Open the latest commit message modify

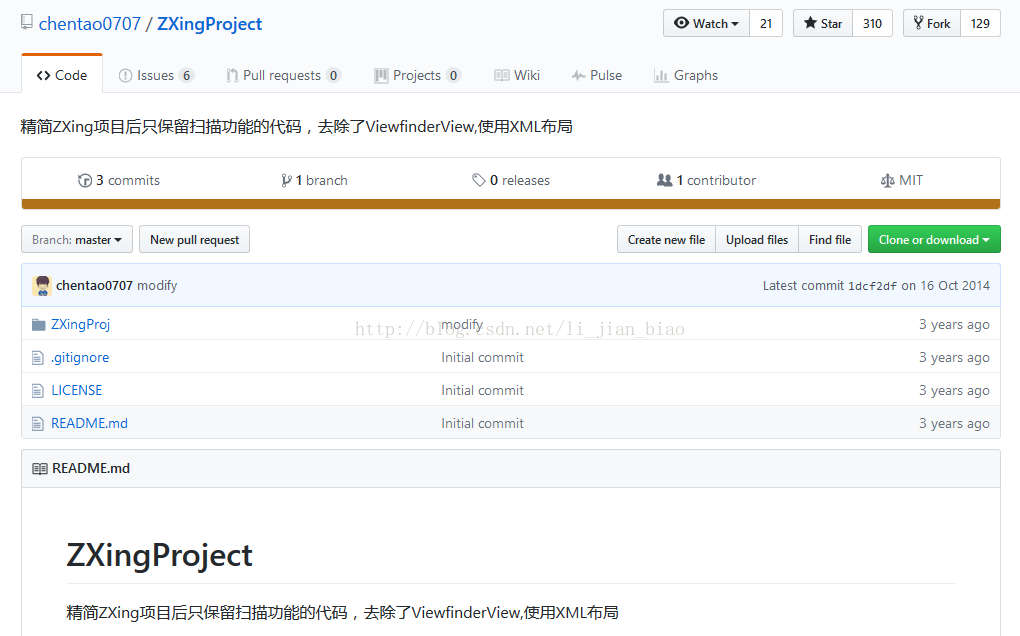click(x=157, y=285)
